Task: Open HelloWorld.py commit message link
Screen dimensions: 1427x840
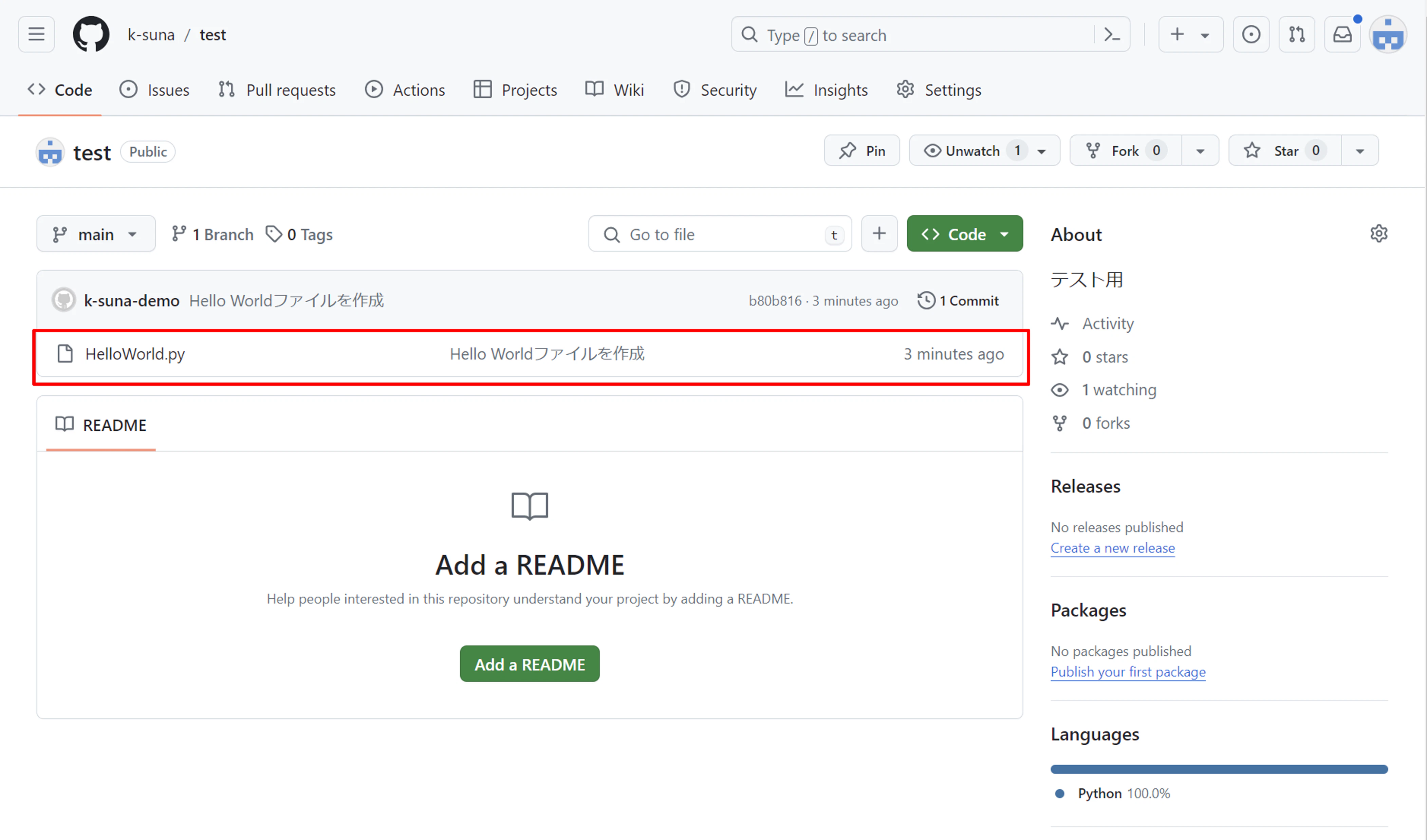Action: point(547,354)
